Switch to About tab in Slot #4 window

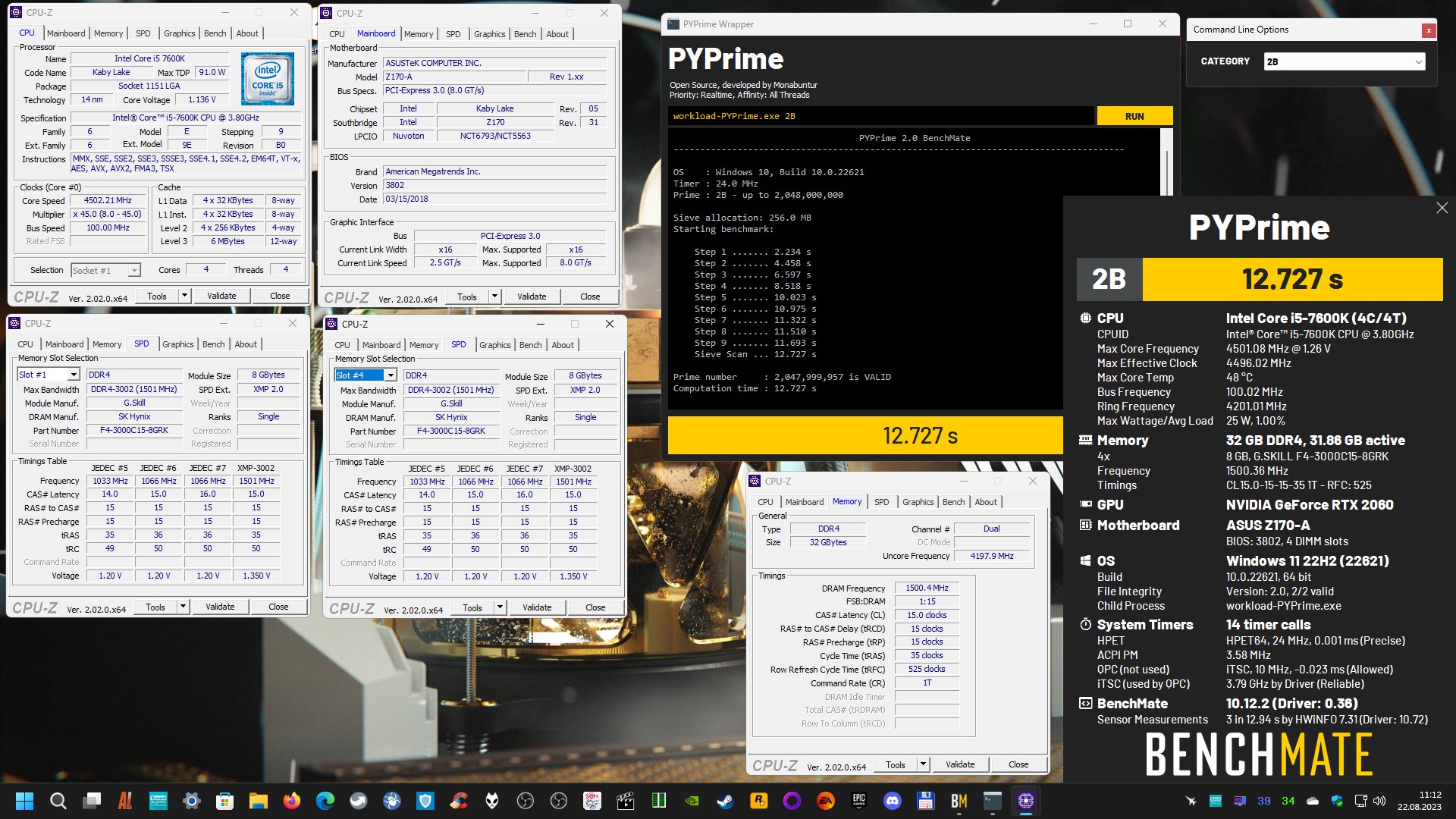click(x=563, y=345)
